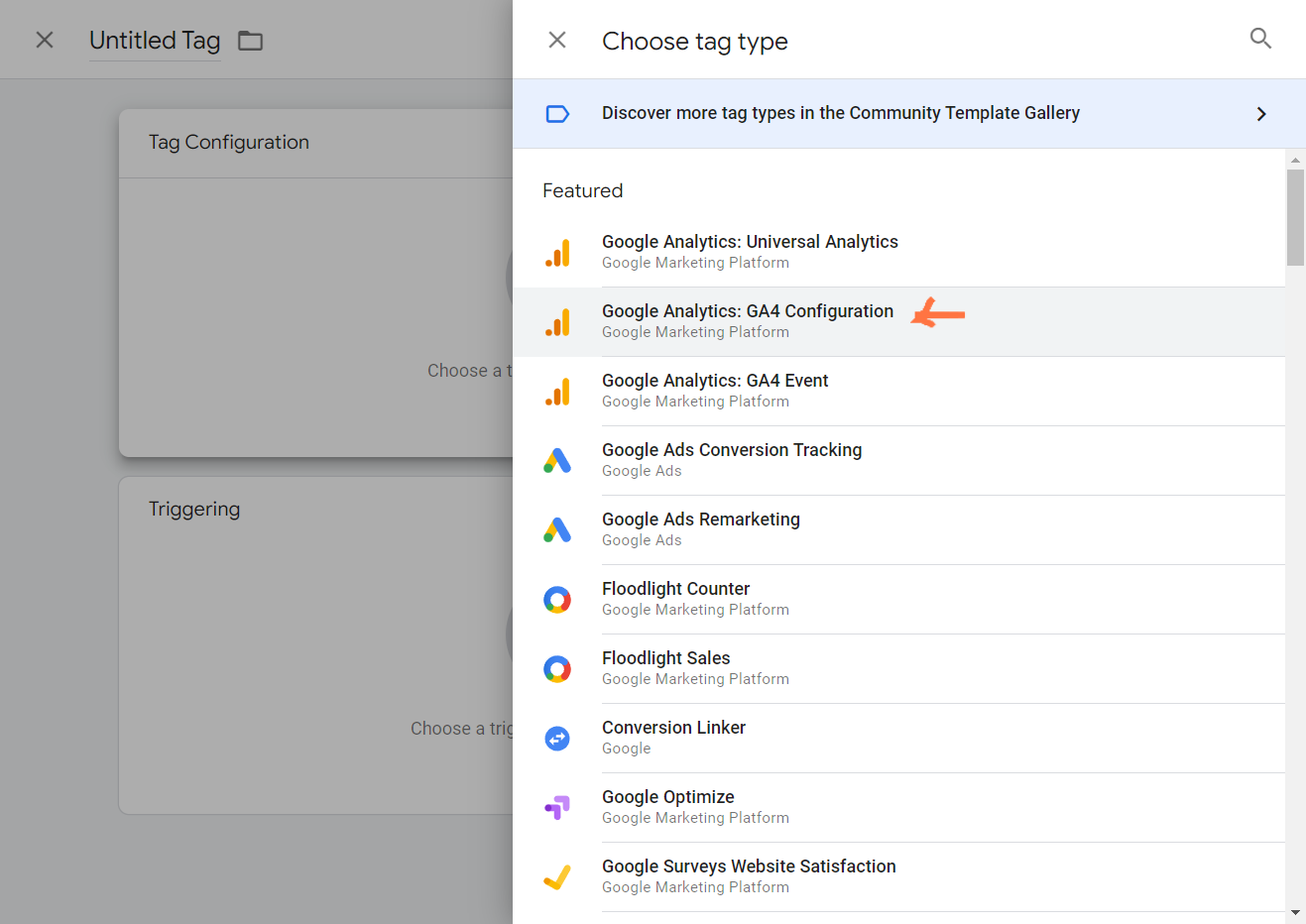The width and height of the screenshot is (1306, 924).
Task: Click the scrollbar down arrow
Action: pyautogui.click(x=1295, y=912)
